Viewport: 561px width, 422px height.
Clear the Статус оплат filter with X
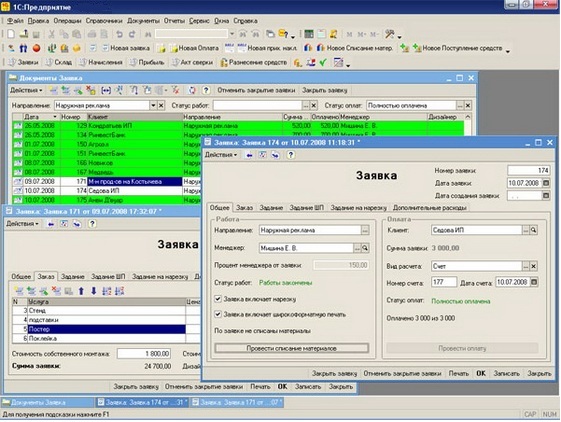468,105
